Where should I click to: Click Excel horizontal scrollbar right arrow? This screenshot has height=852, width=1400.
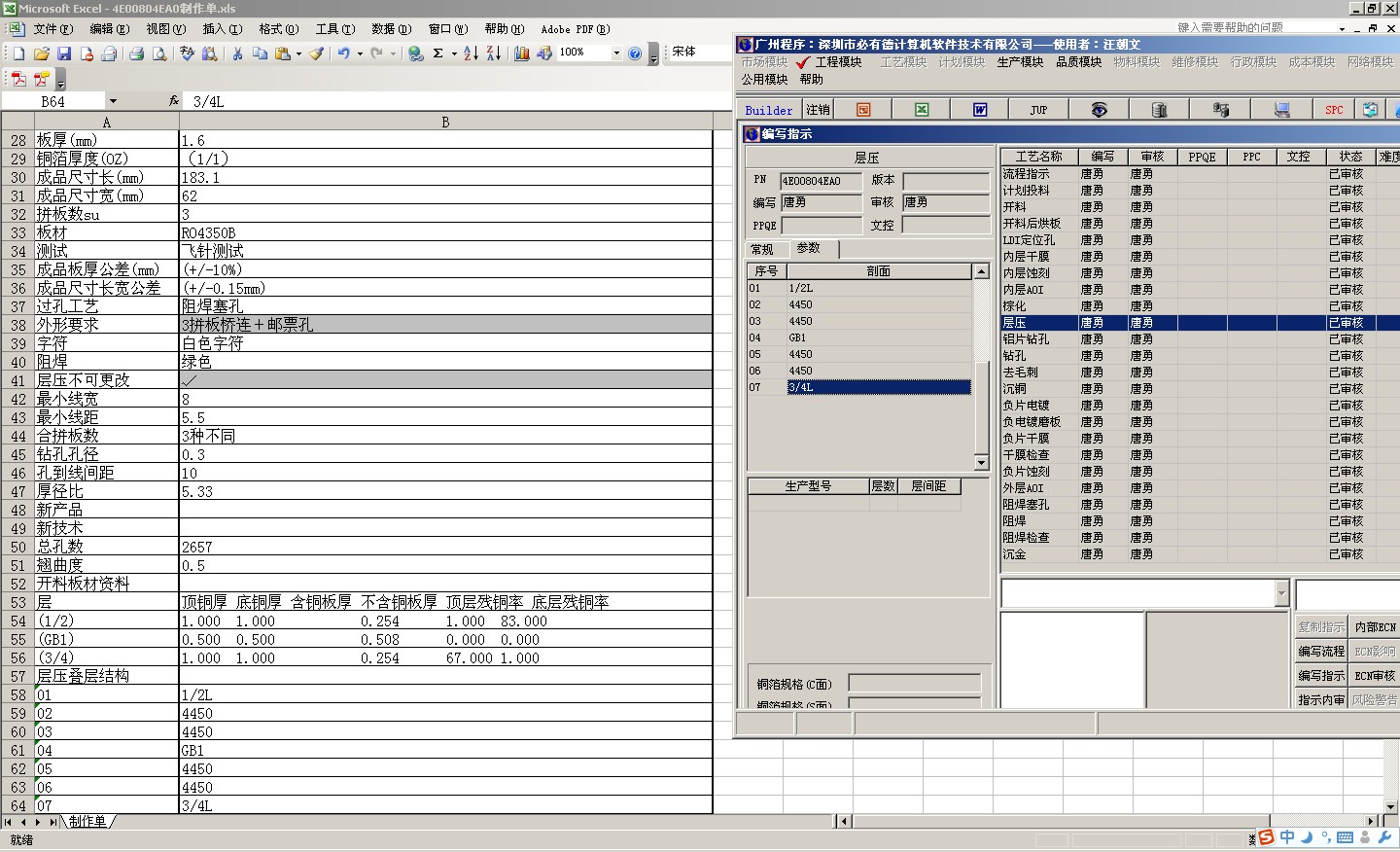tap(1371, 821)
